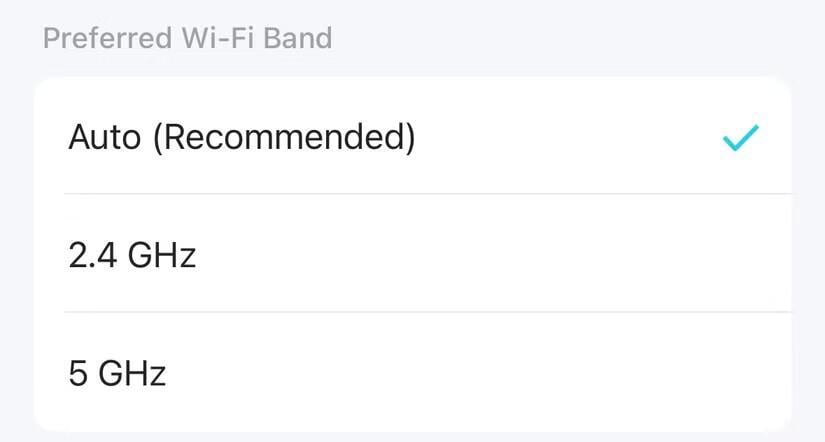The image size is (825, 442).
Task: Tap the checkmark beside Auto (Recommended)
Action: click(741, 138)
